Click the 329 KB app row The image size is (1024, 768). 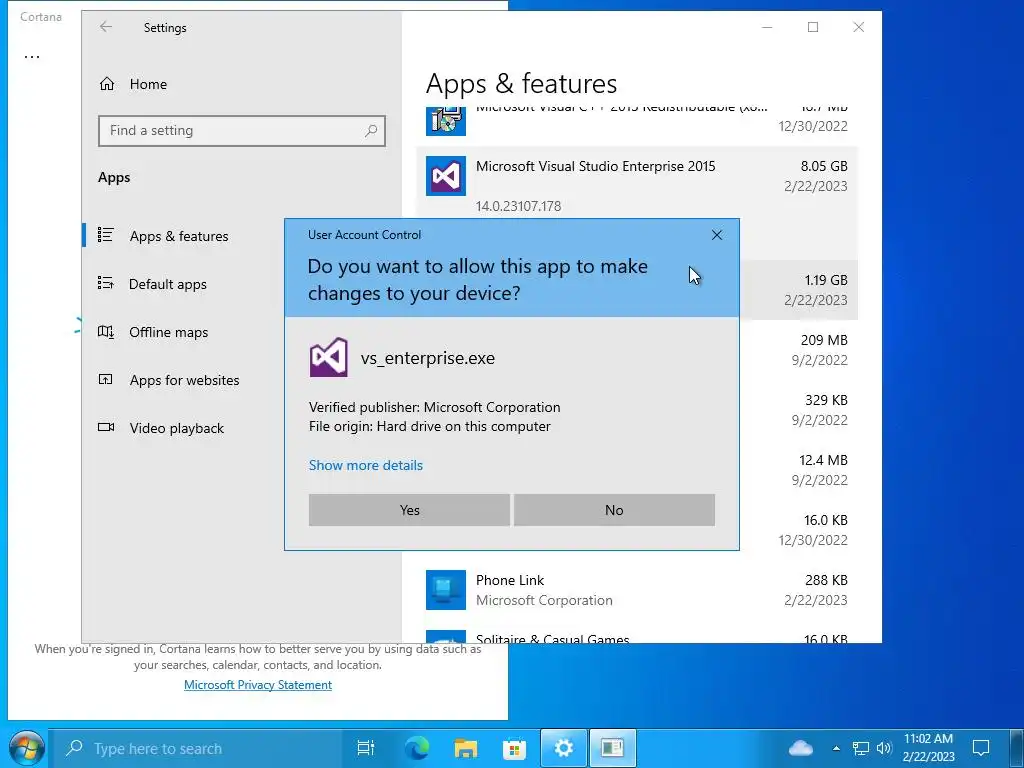coord(798,409)
